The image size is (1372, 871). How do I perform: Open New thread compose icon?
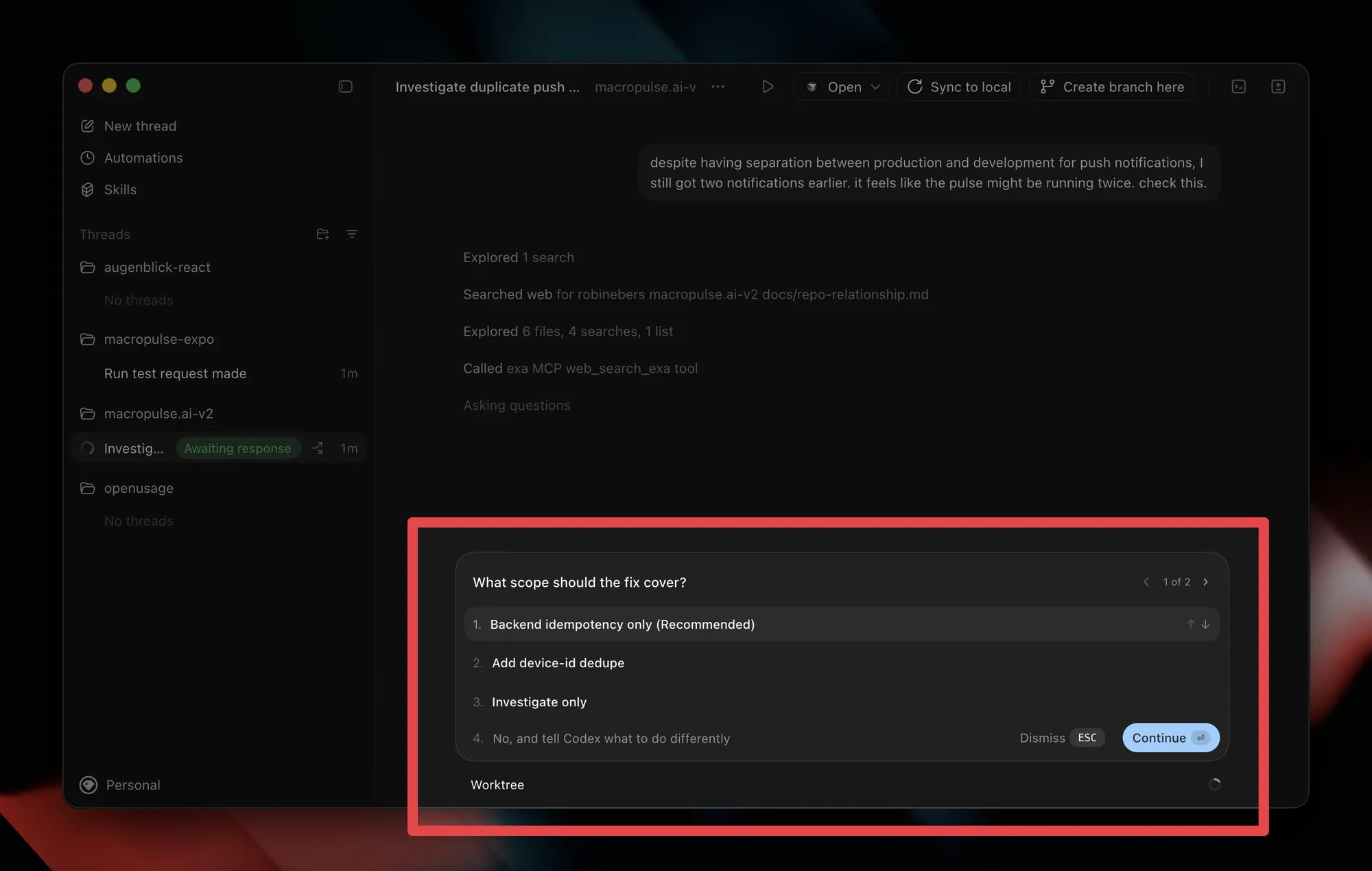click(x=87, y=126)
